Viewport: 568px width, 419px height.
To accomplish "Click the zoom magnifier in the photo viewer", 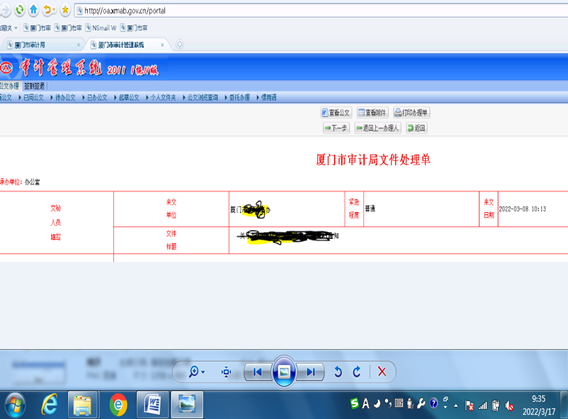I will click(x=194, y=372).
